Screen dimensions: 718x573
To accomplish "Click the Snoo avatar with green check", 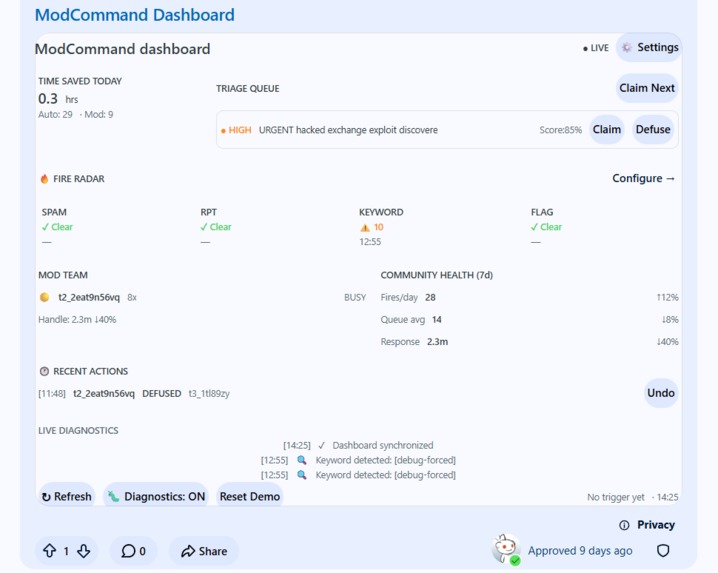I will [x=506, y=549].
